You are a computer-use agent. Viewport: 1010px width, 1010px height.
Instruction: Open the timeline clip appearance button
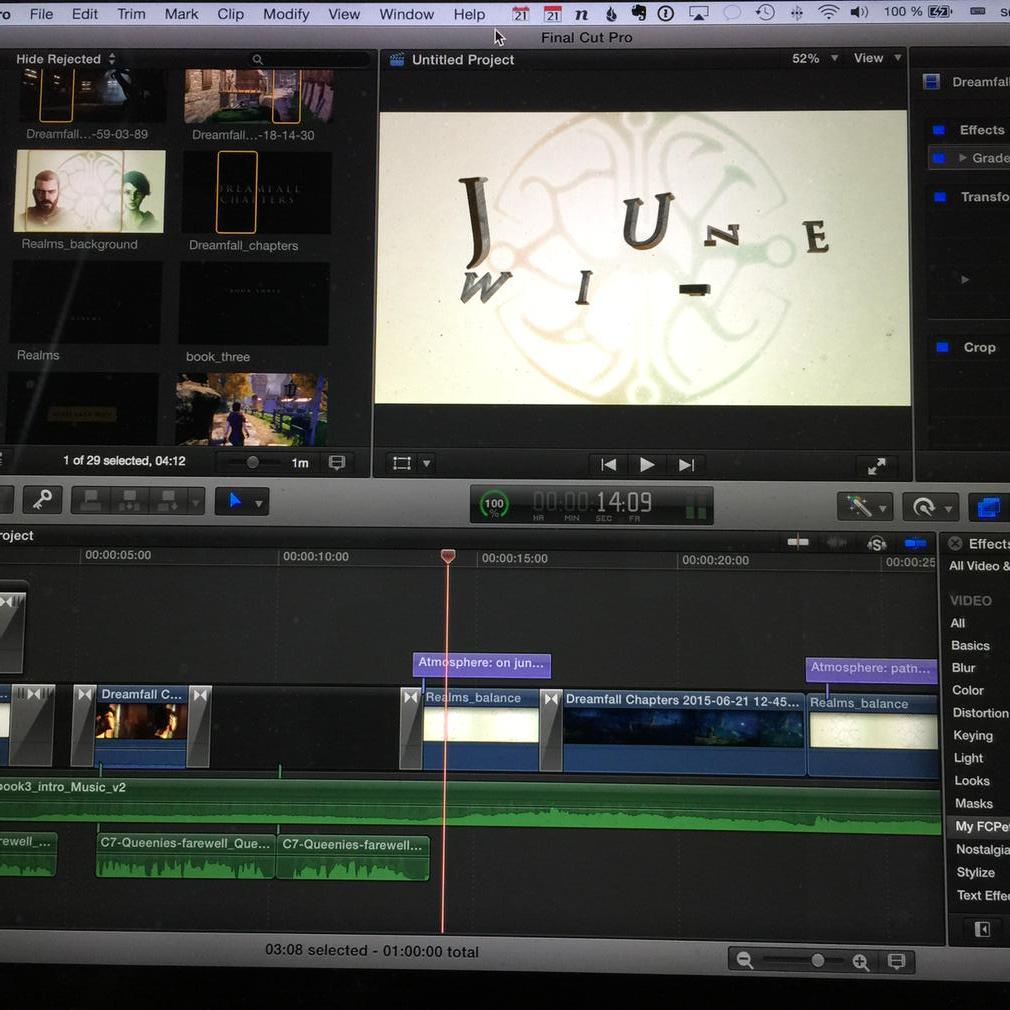pyautogui.click(x=896, y=962)
